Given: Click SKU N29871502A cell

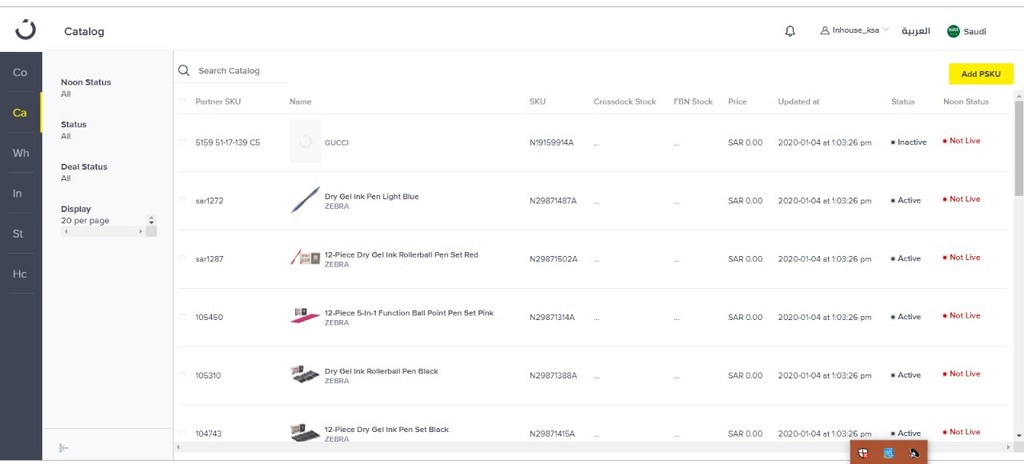Looking at the screenshot, I should 553,259.
